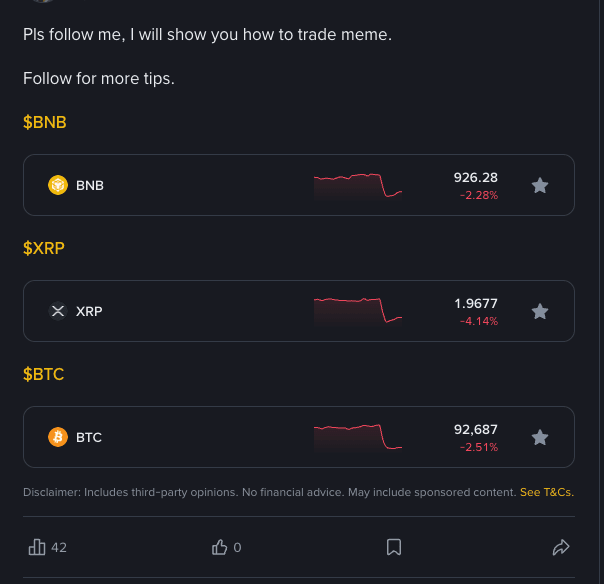Viewport: 604px width, 584px height.
Task: Bookmark this post
Action: click(x=394, y=547)
